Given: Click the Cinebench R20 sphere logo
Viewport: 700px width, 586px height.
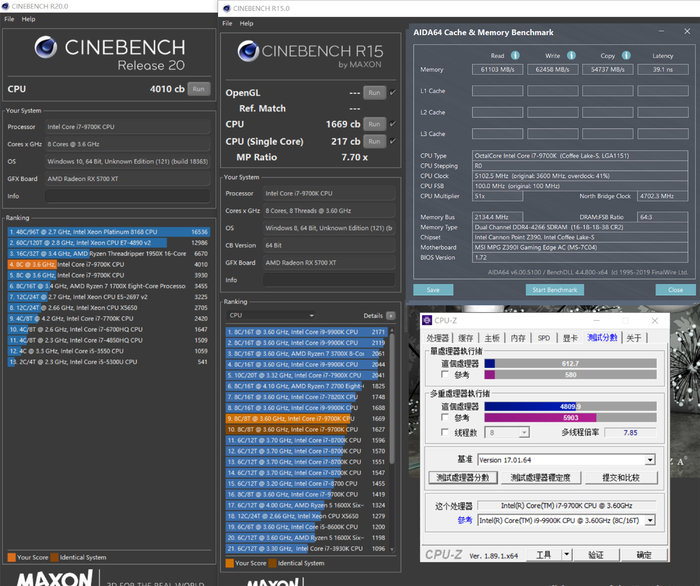Looking at the screenshot, I should pos(45,48).
